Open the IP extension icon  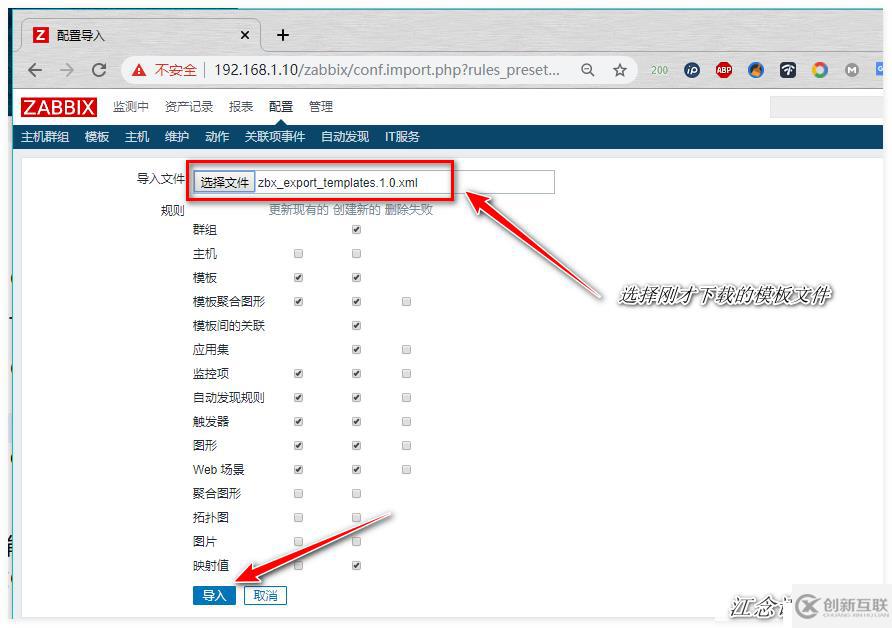[692, 70]
